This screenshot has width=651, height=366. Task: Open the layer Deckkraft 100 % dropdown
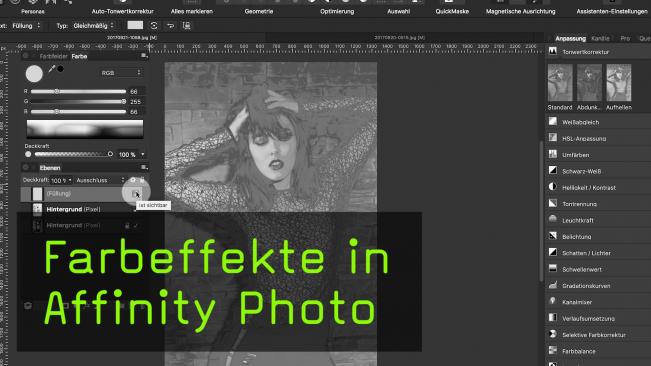61,180
